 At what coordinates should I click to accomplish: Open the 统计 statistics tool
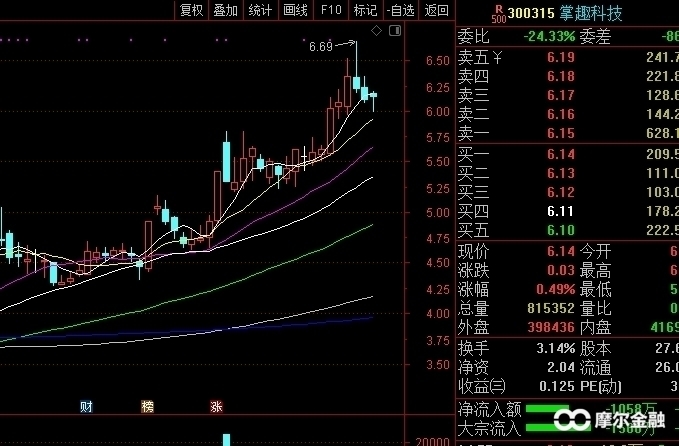click(x=260, y=10)
